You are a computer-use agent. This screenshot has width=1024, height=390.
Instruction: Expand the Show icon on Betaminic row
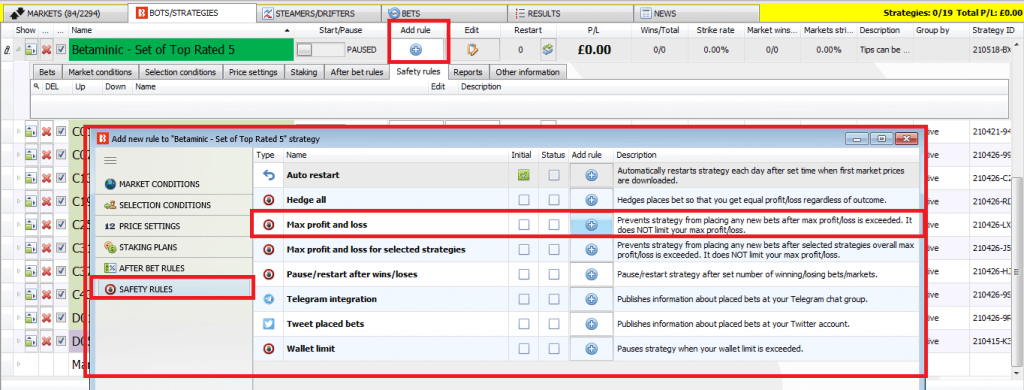click(x=31, y=50)
